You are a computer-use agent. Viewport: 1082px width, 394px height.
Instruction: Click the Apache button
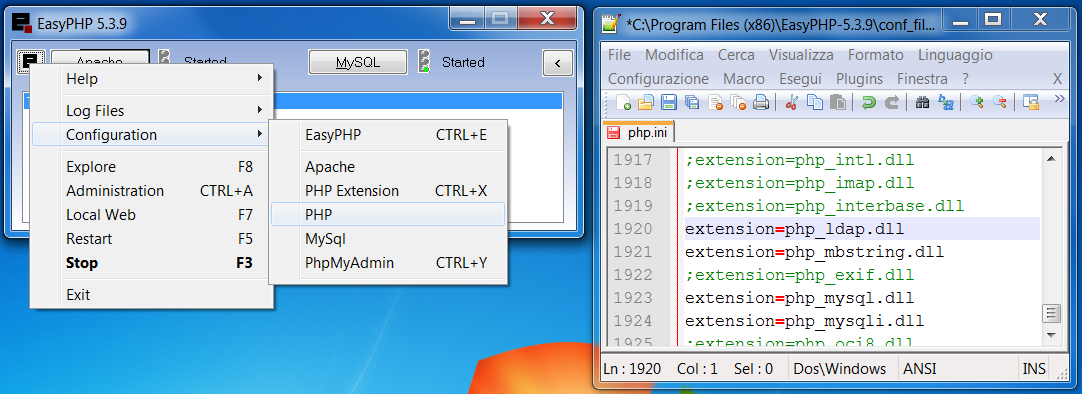[100, 56]
